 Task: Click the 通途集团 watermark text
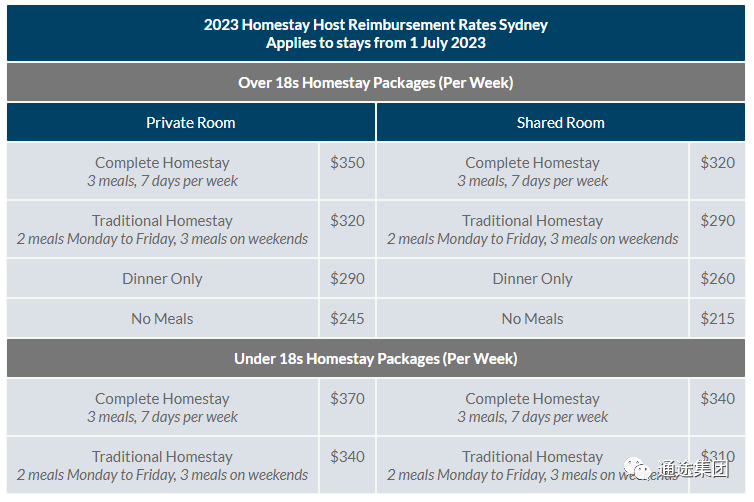693,468
